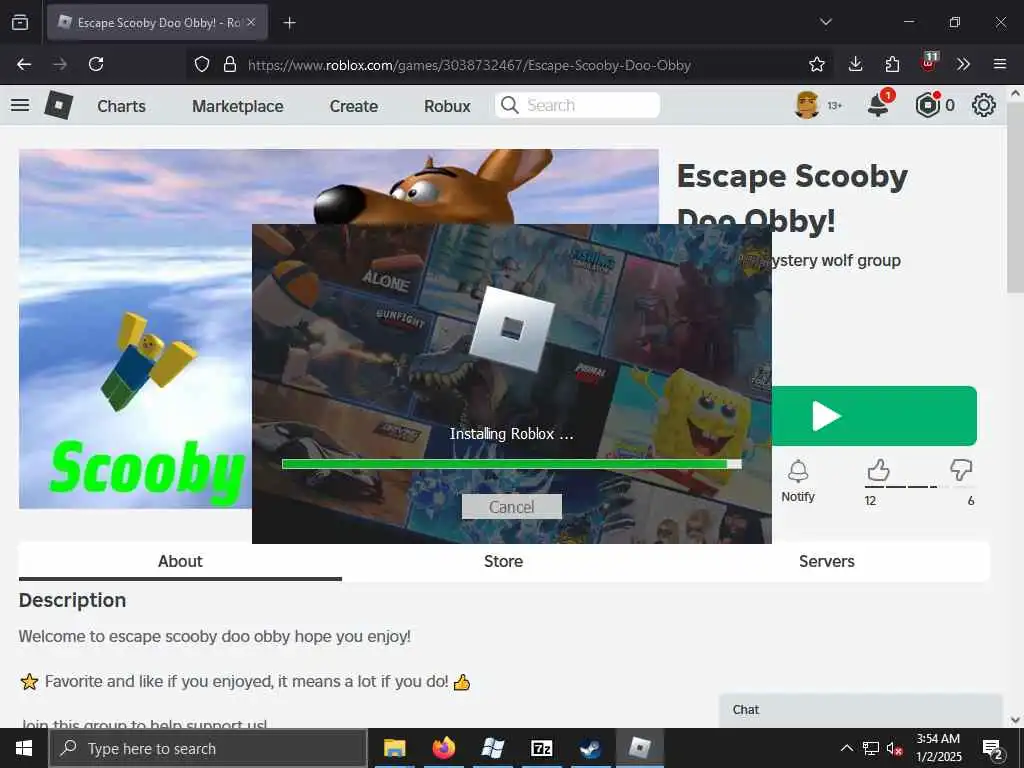Open File Explorer from the taskbar
1024x768 pixels.
(394, 748)
